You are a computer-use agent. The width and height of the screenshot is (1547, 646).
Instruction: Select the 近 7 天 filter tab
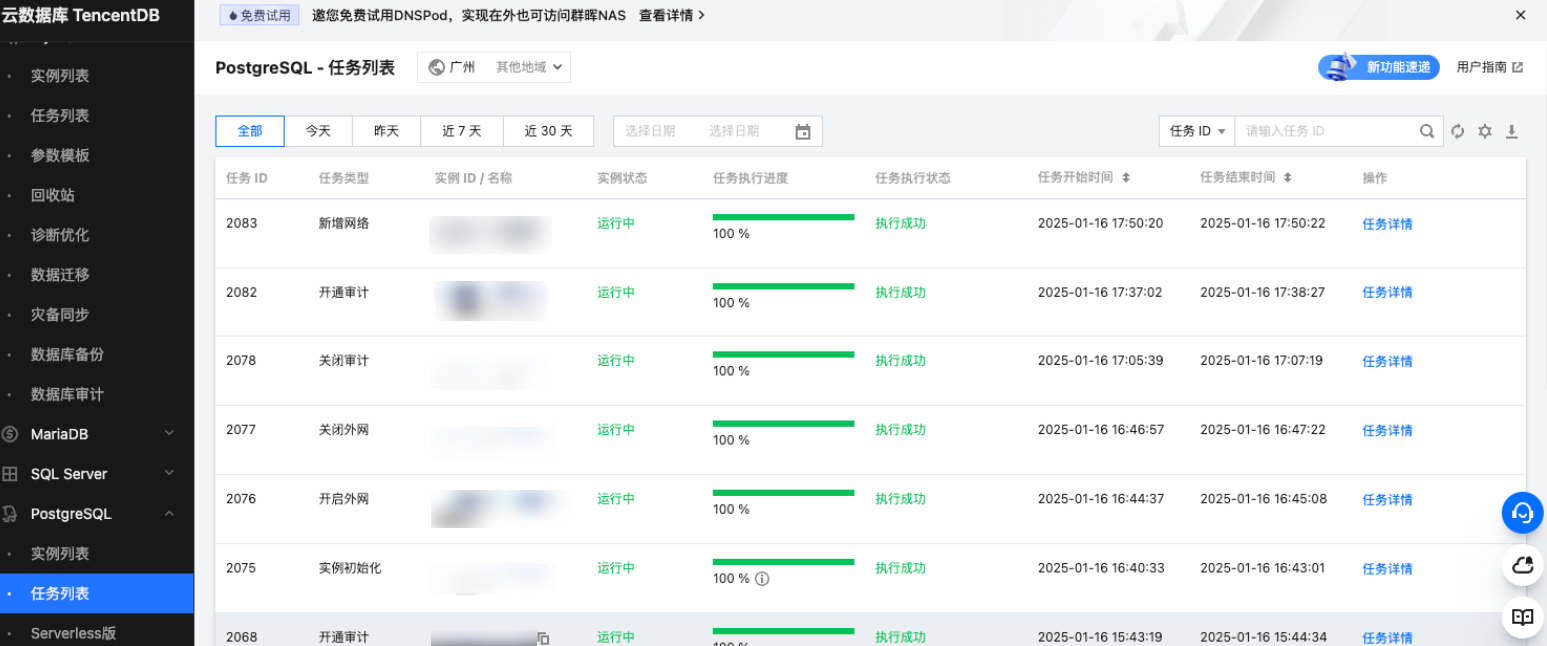(x=461, y=131)
